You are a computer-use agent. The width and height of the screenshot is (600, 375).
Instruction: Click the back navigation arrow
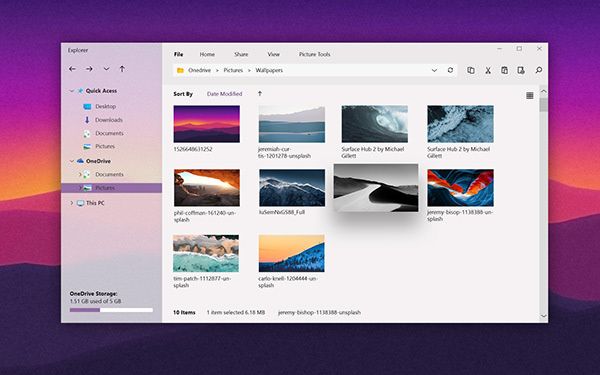[x=72, y=69]
